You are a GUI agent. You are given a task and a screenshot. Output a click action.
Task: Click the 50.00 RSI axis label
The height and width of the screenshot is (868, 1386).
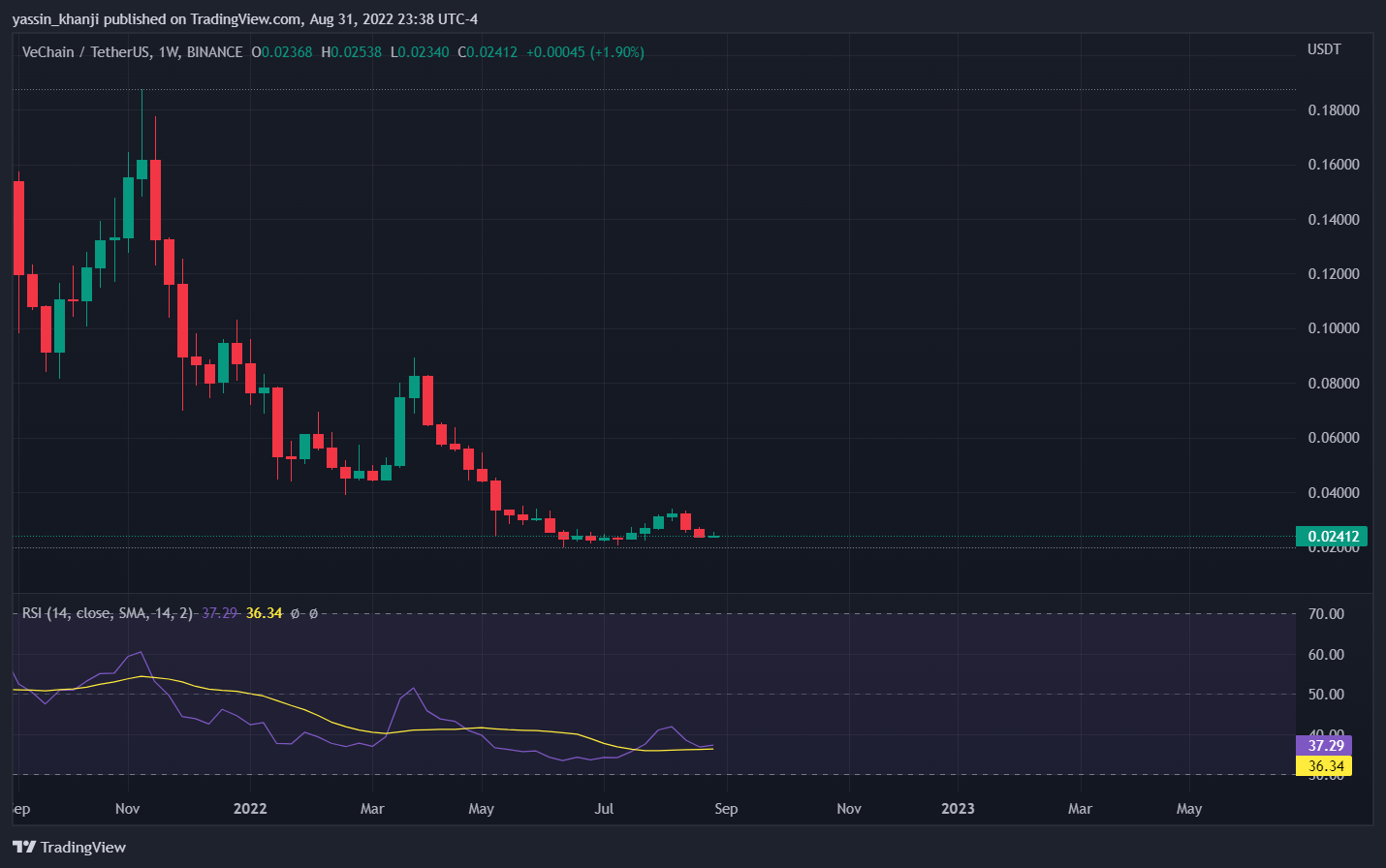coord(1326,695)
